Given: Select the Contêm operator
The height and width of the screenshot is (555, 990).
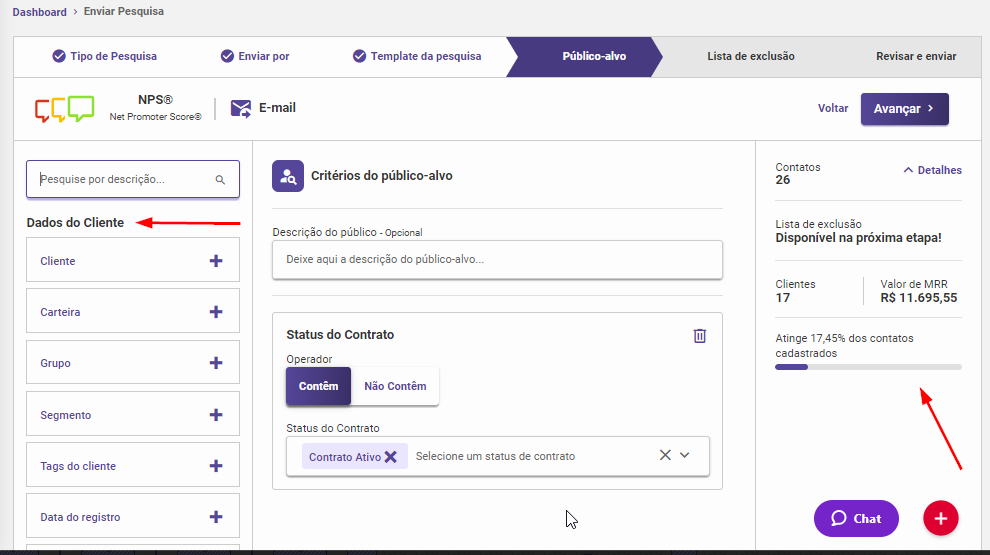Looking at the screenshot, I should (x=318, y=386).
